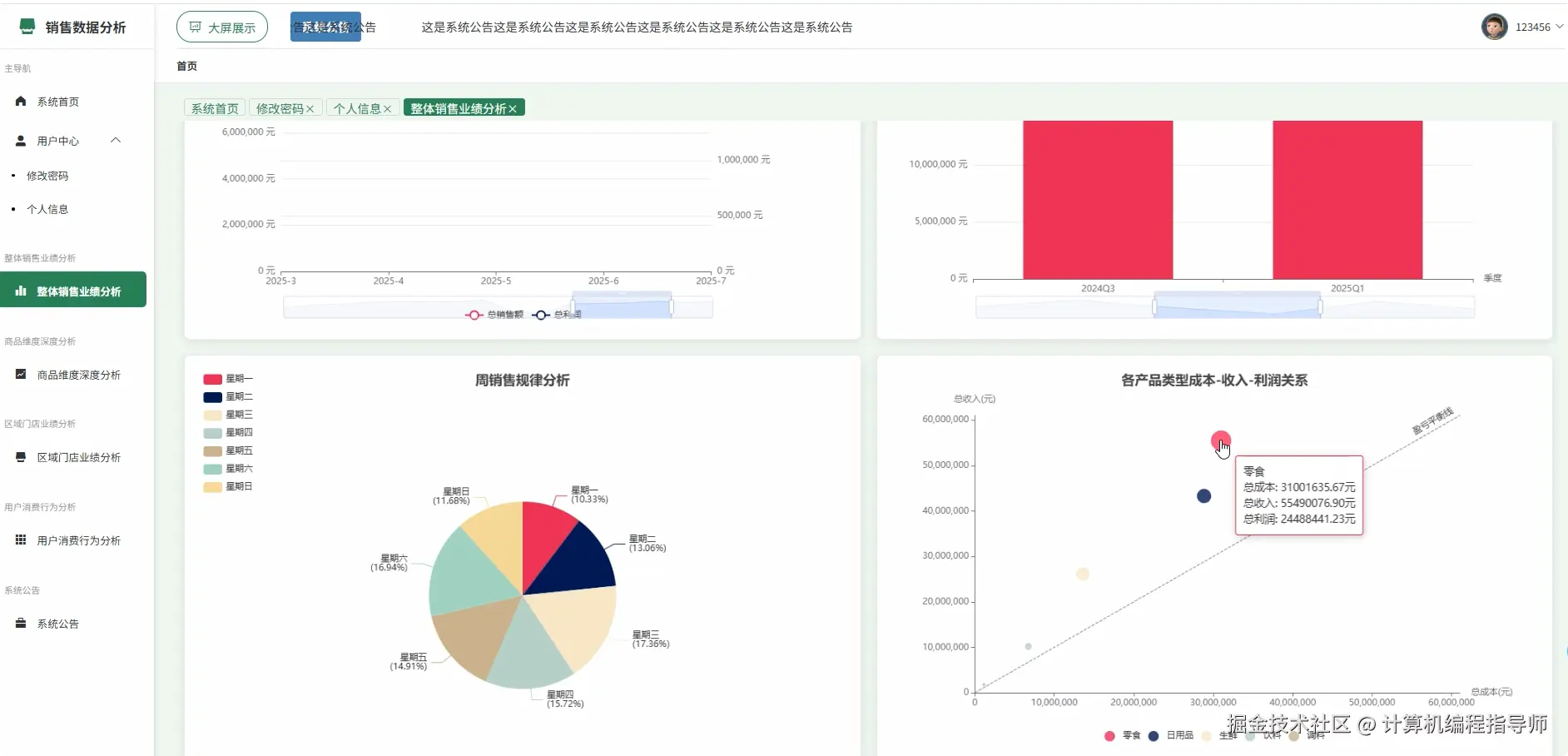Switch to the 修改密码 tab
The image size is (1568, 756).
tap(280, 108)
